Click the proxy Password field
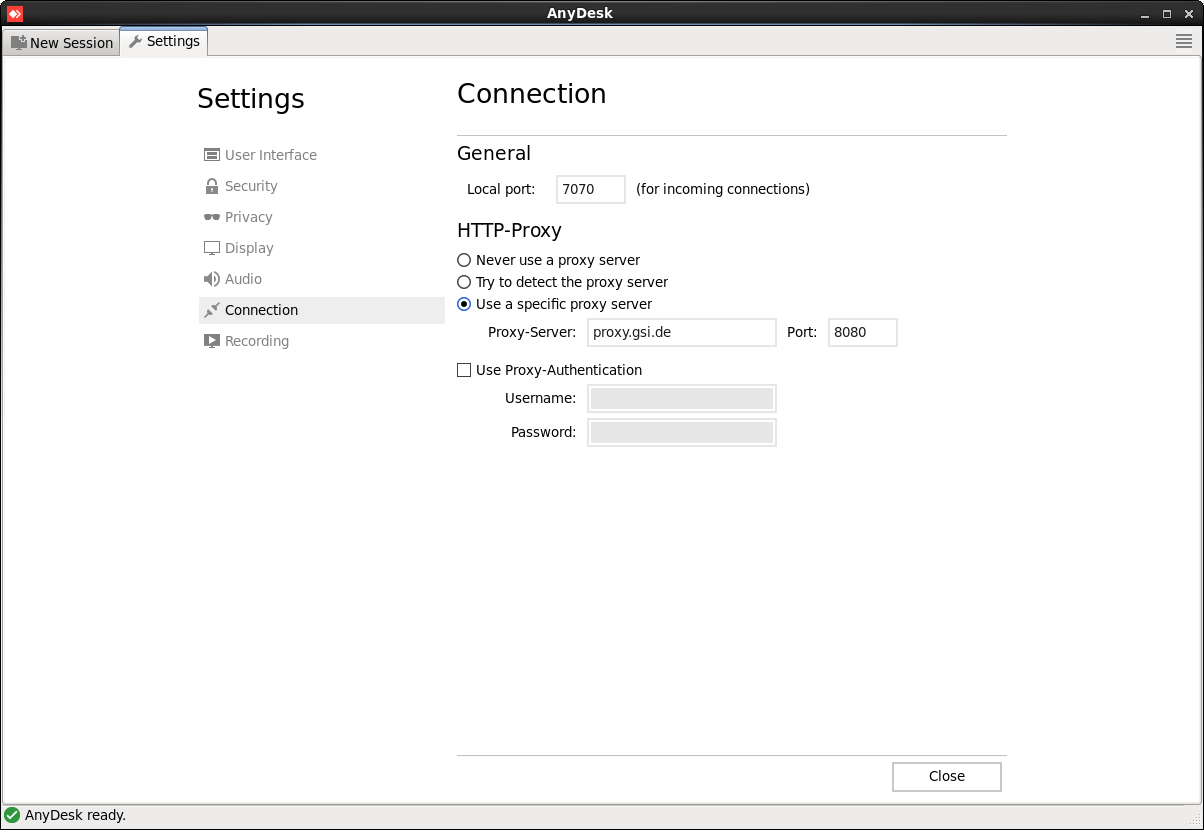 pyautogui.click(x=682, y=432)
